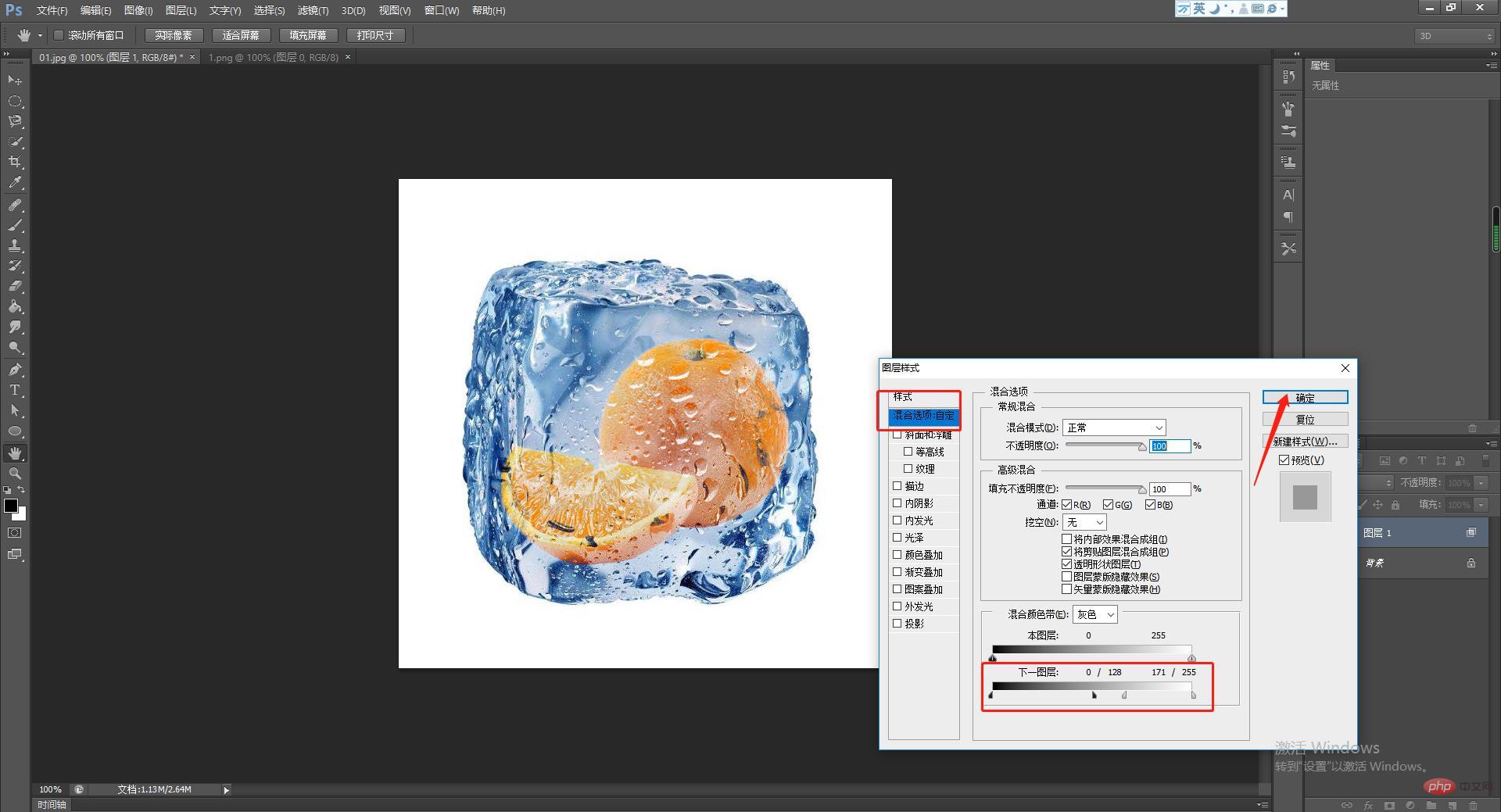Toggle Quick Mask mode icon
Screen dimensions: 1501x812
point(15,533)
